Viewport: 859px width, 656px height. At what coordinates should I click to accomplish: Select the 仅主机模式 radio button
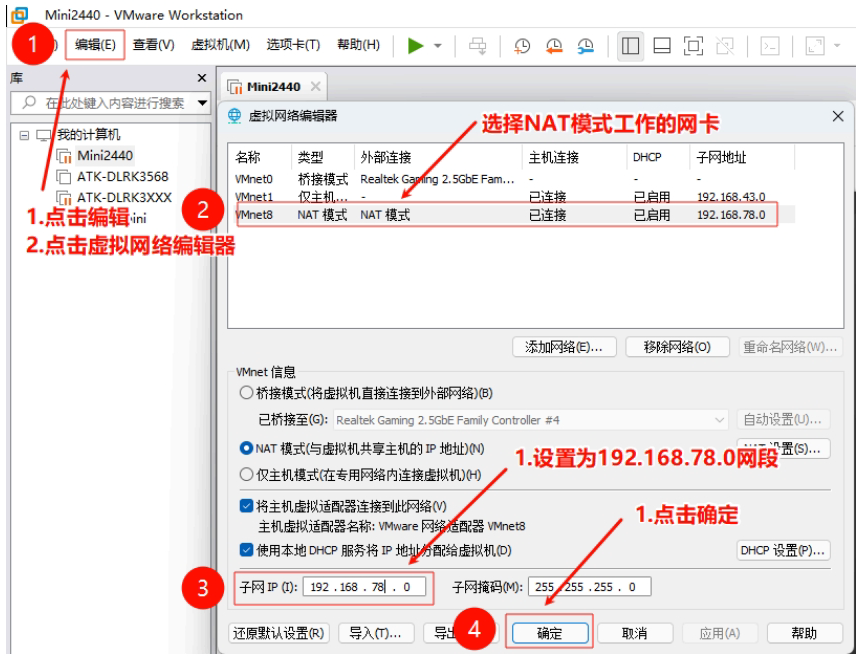coord(246,475)
